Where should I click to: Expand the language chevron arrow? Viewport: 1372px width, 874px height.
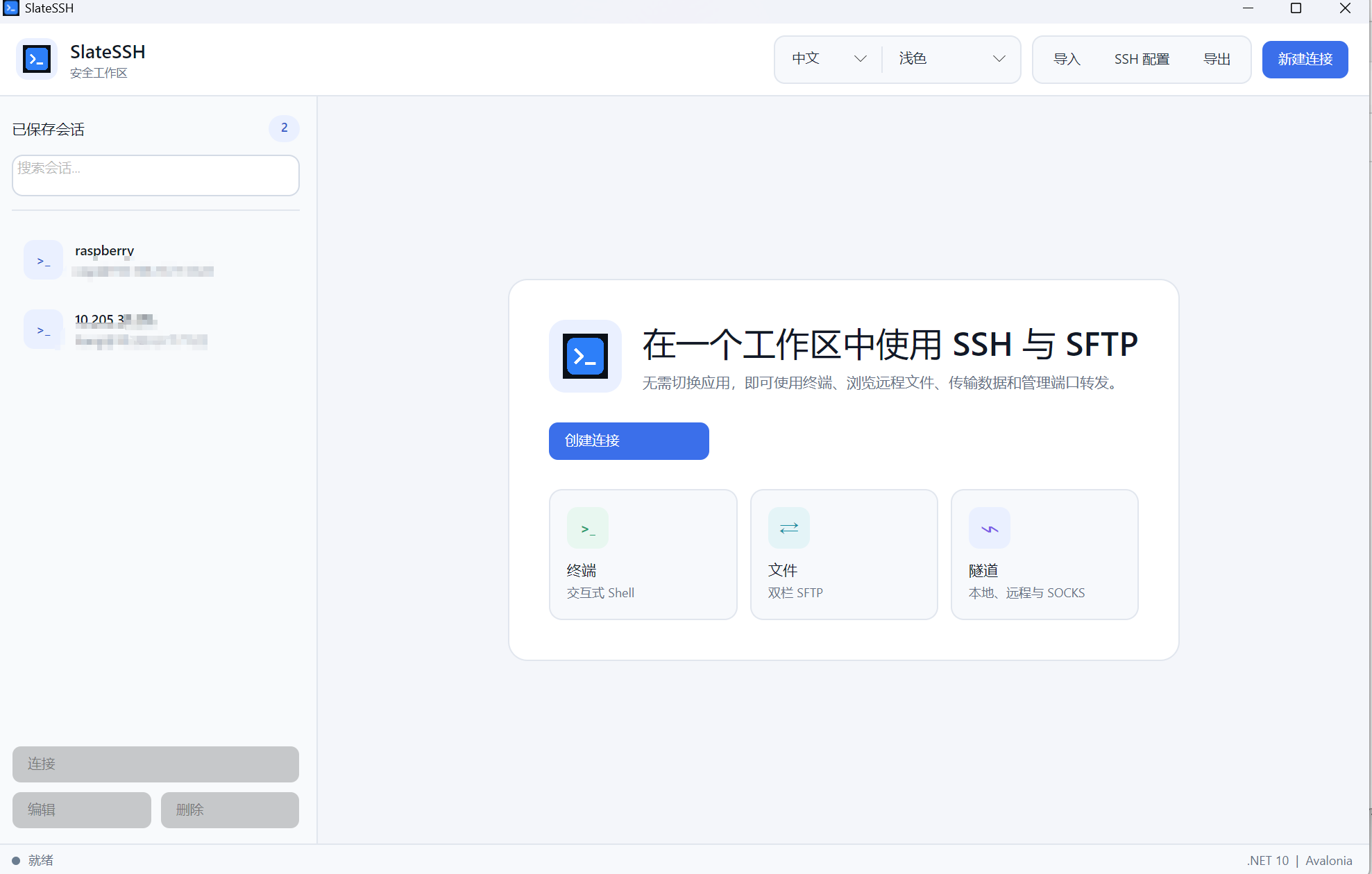[861, 59]
